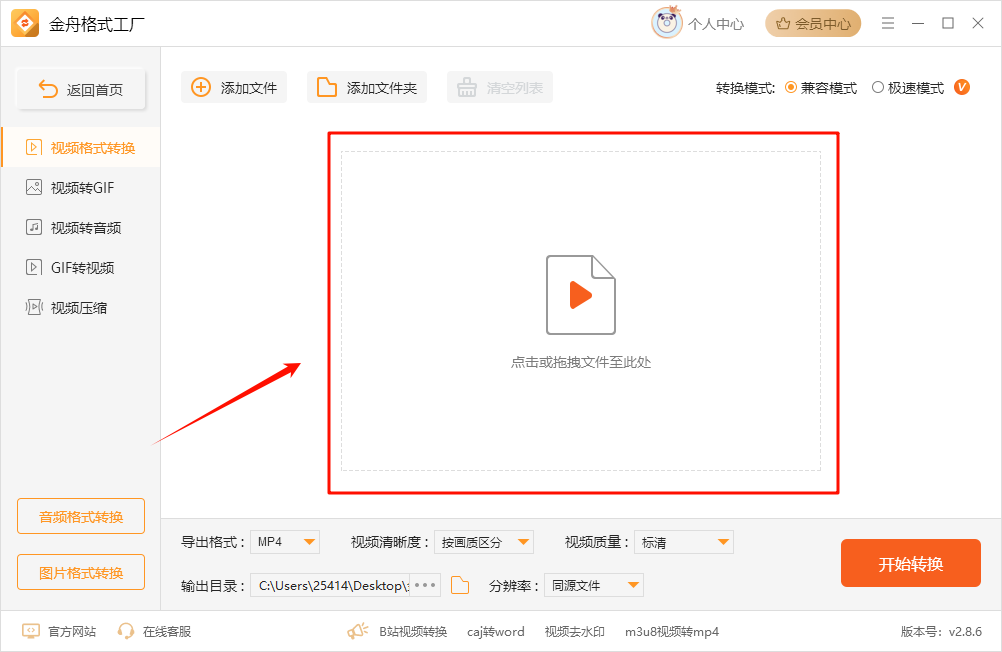Open 在线客服 support link

point(155,632)
